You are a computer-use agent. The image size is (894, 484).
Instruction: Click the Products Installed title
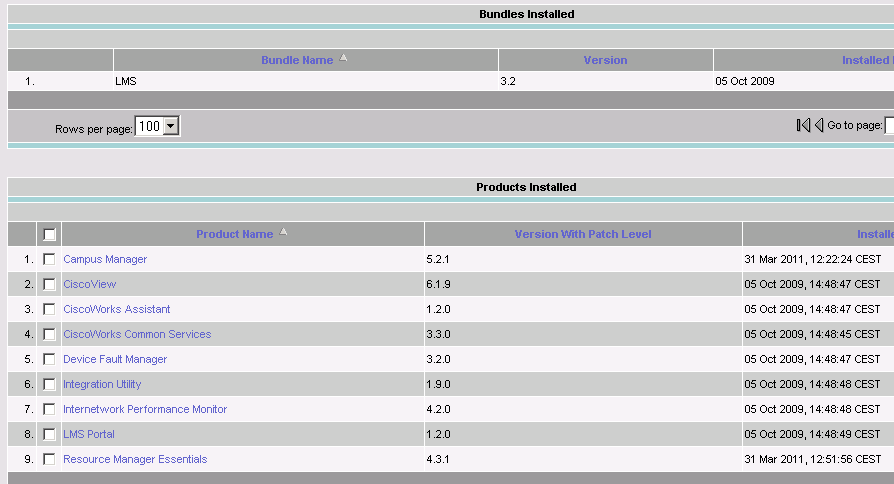(526, 187)
